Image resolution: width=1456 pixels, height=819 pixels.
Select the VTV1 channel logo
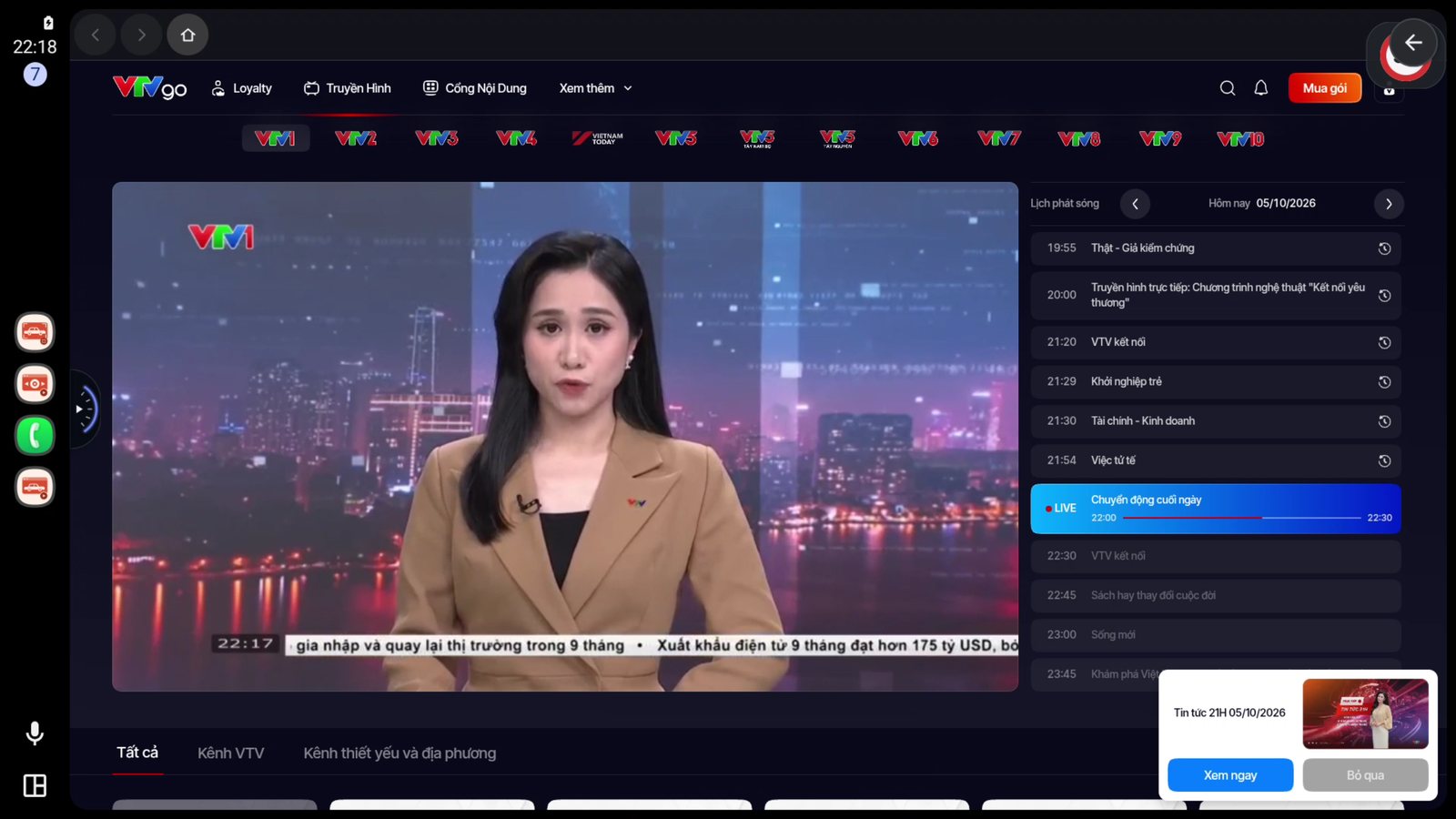276,138
